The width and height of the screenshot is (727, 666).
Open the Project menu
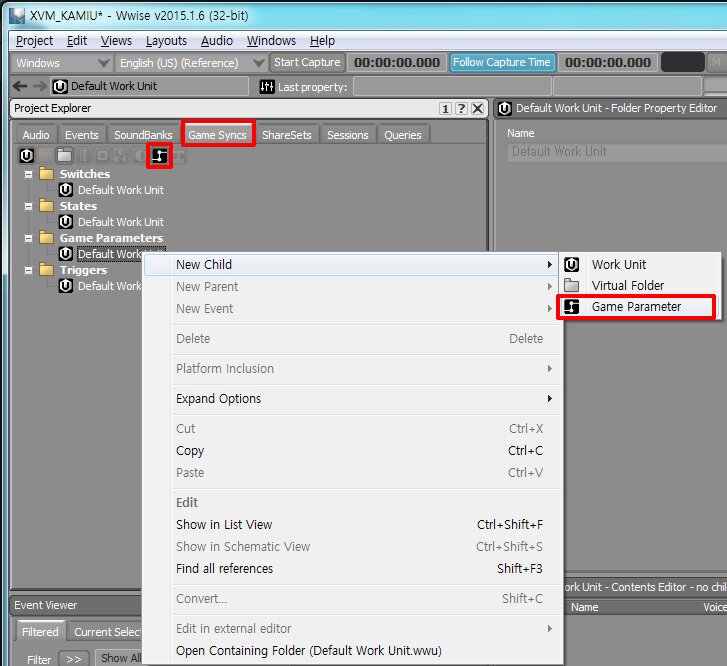point(34,41)
